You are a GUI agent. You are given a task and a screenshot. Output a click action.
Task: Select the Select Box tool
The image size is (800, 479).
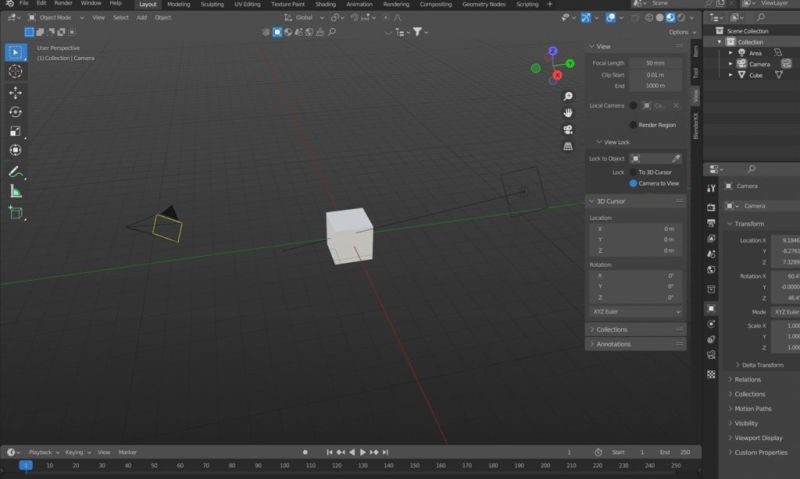15,52
